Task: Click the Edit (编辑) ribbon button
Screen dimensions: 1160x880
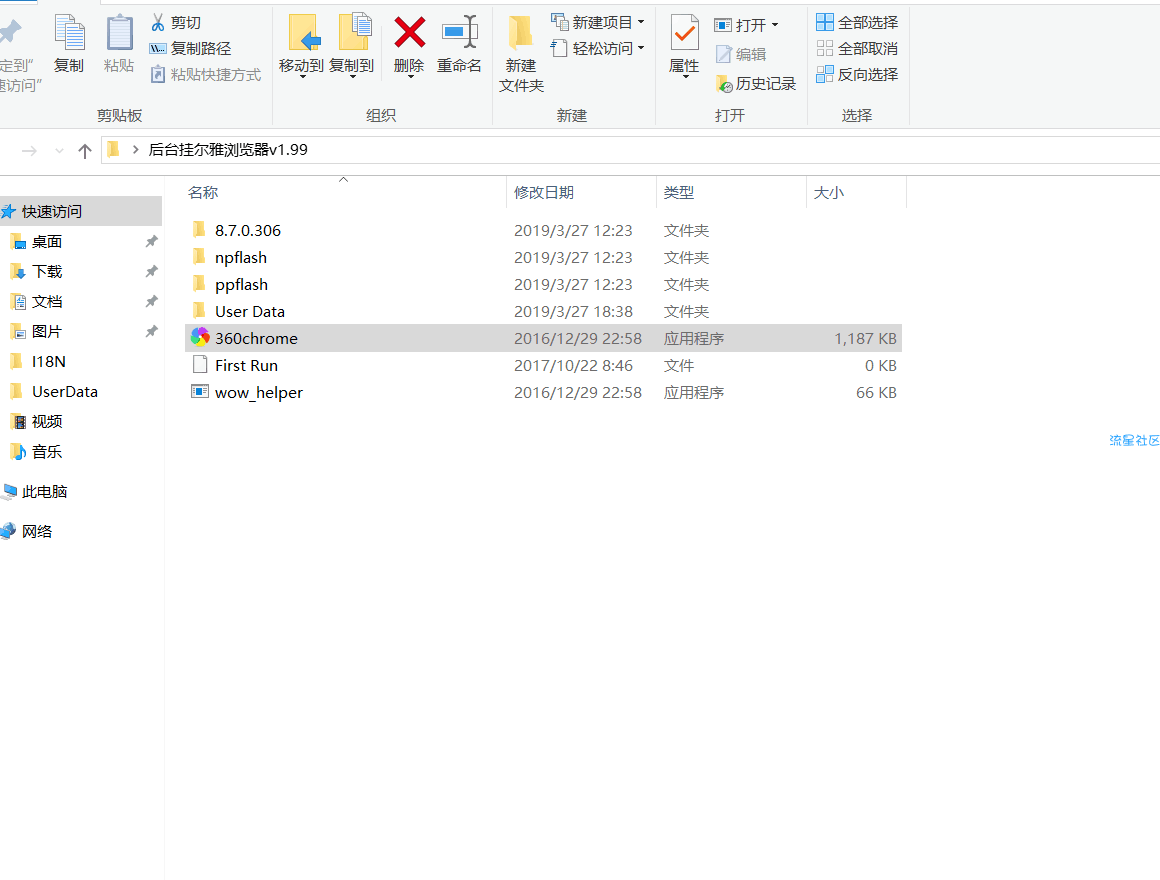Action: pyautogui.click(x=741, y=55)
